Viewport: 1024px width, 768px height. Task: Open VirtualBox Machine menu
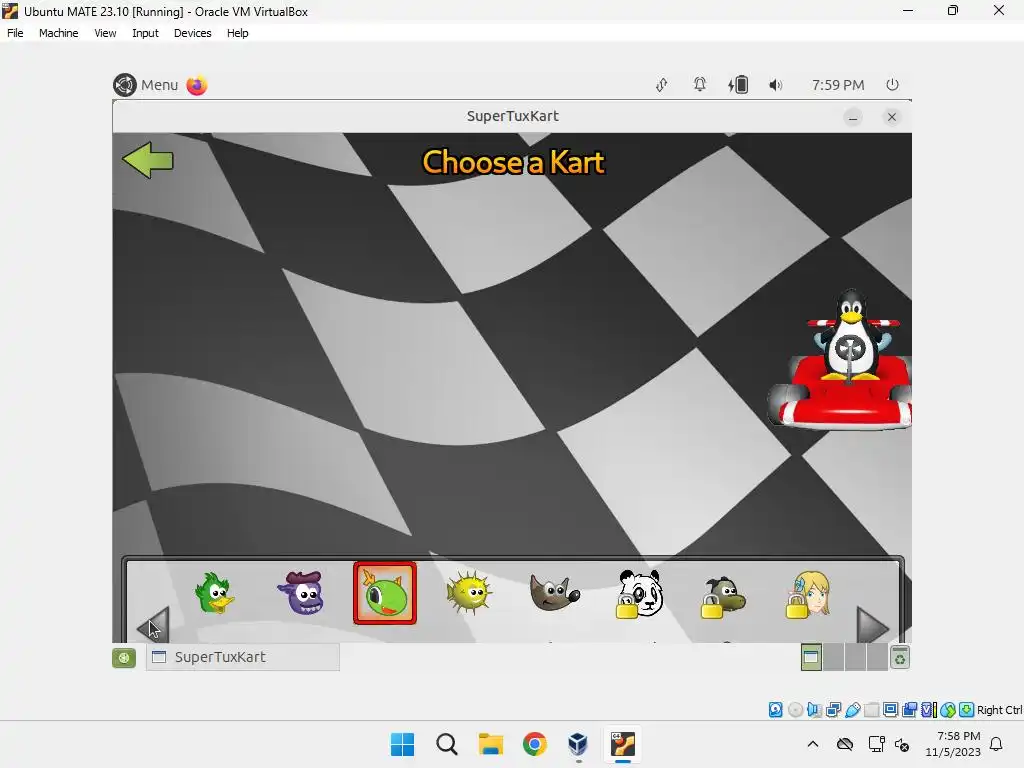pos(58,33)
